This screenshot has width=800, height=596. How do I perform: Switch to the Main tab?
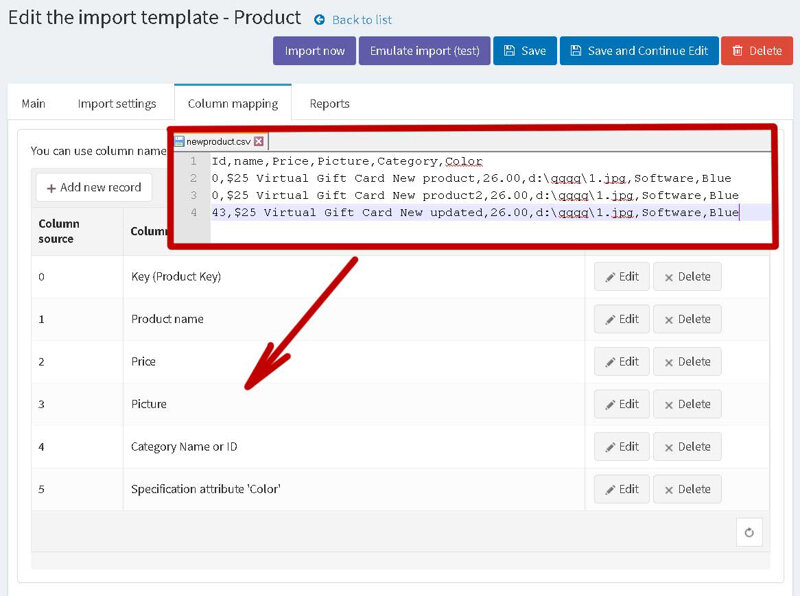[33, 104]
